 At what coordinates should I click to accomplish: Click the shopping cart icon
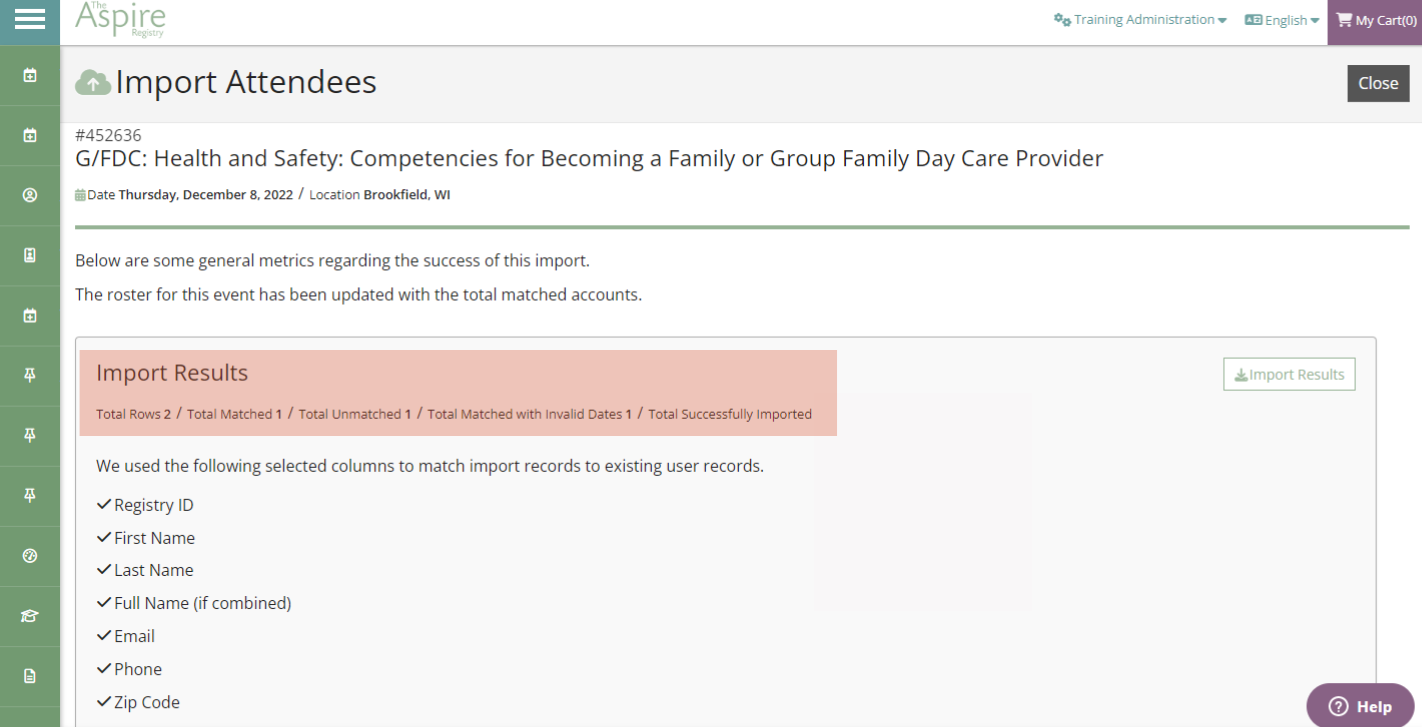[x=1344, y=20]
